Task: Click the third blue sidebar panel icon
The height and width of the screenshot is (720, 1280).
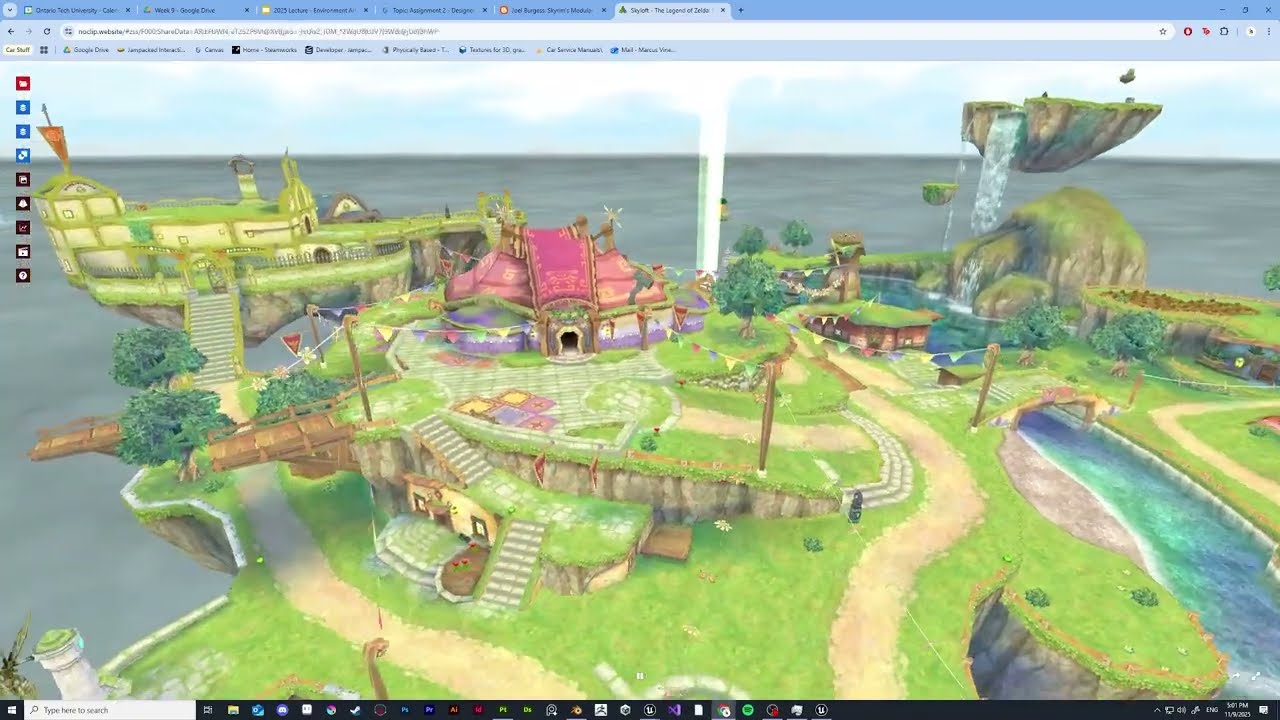Action: pos(23,132)
